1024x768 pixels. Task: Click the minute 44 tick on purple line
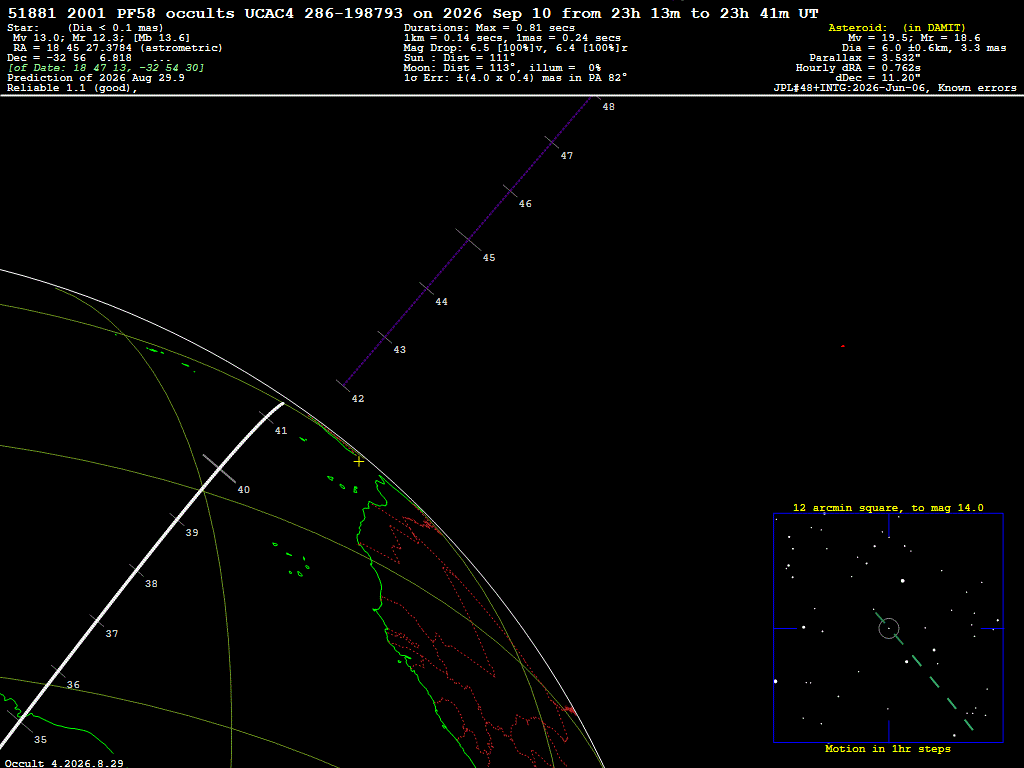pyautogui.click(x=426, y=288)
